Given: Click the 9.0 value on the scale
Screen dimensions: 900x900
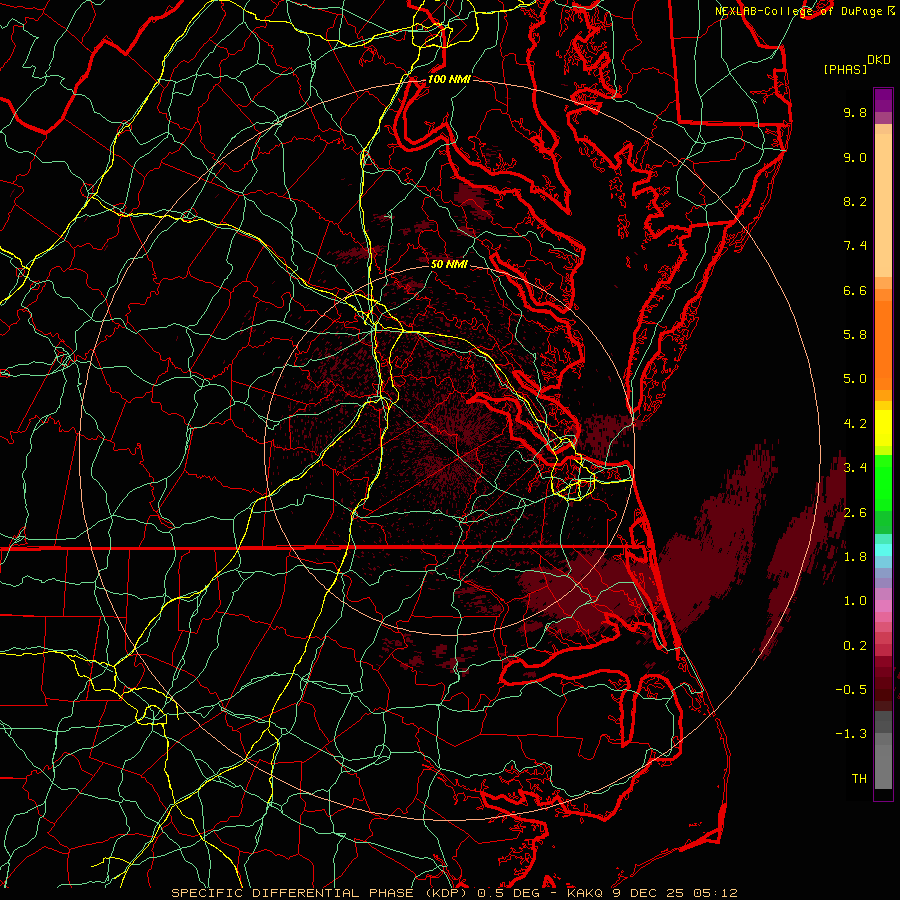Looking at the screenshot, I should click(x=855, y=157).
